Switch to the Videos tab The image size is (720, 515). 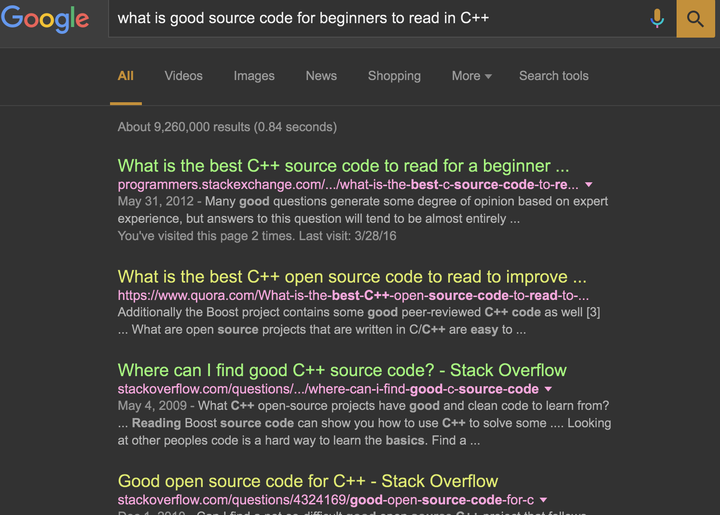coord(183,76)
